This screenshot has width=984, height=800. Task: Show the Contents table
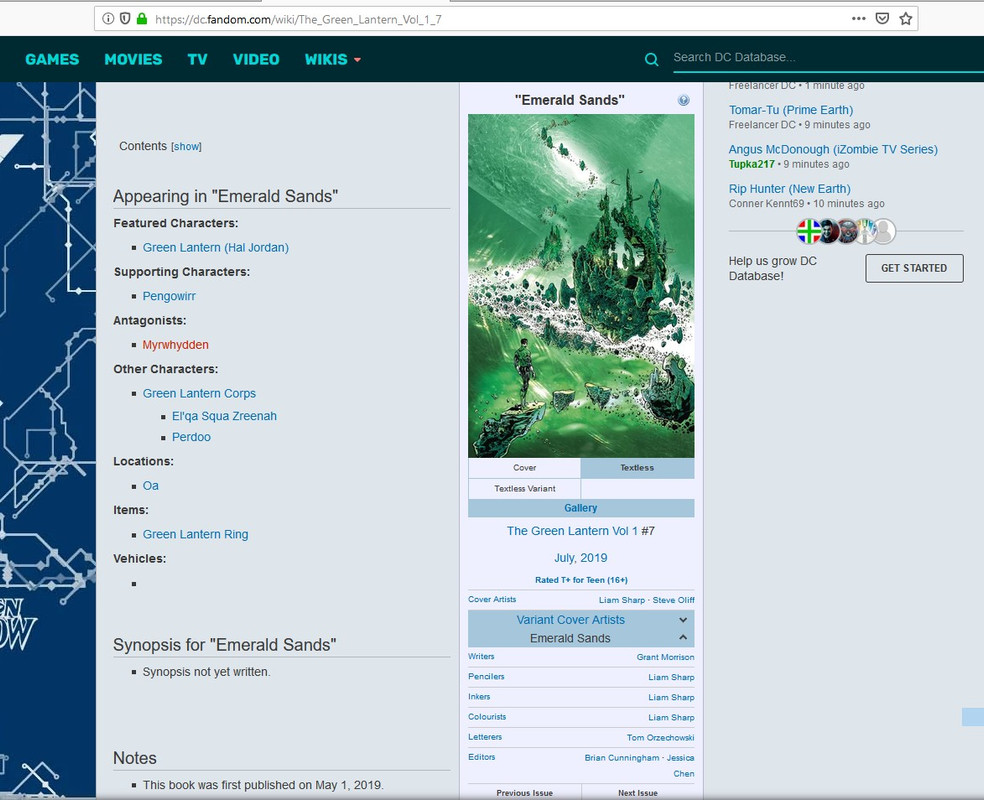[x=186, y=146]
